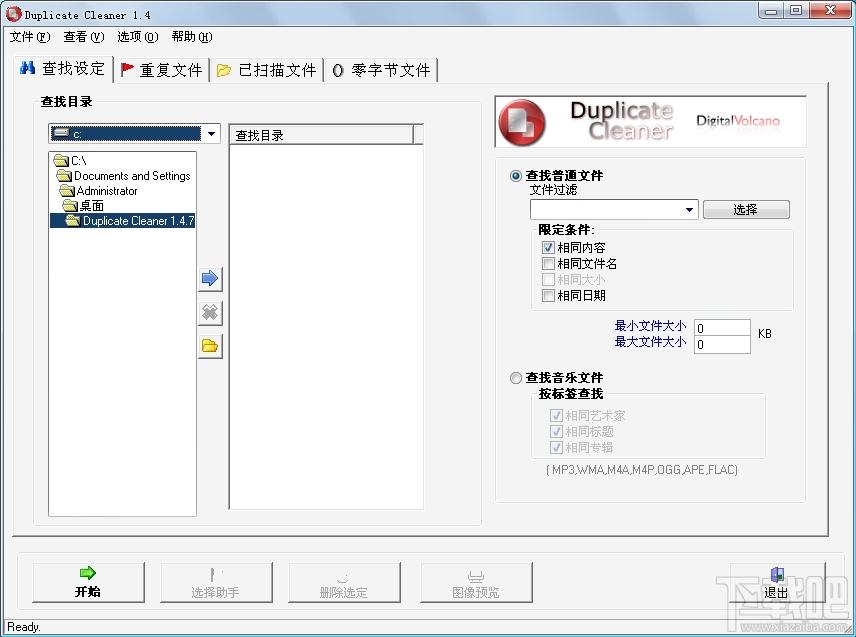Select the 查找音乐文件 radio button
Image resolution: width=856 pixels, height=637 pixels.
click(x=515, y=378)
